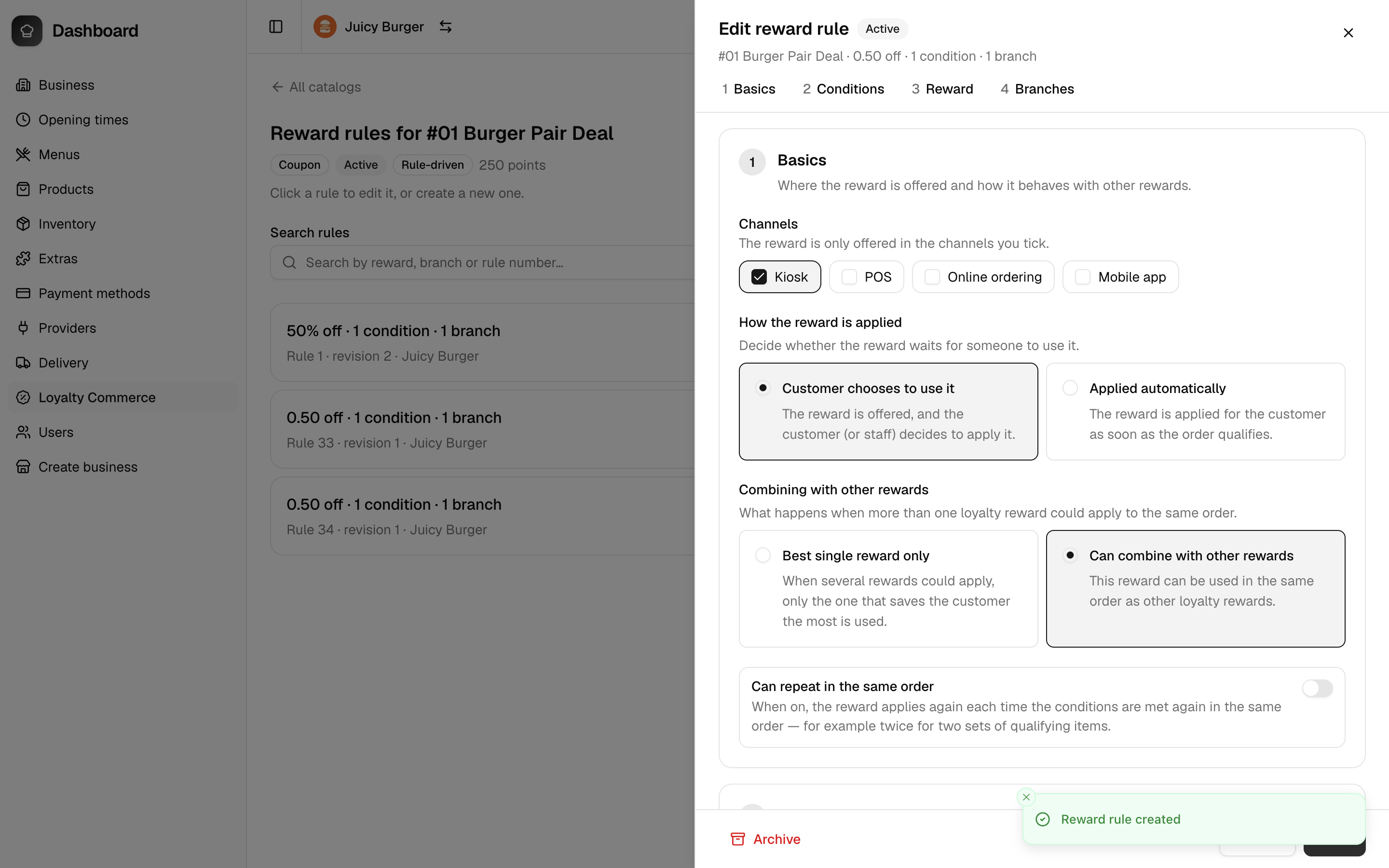
Task: Open the Inventory section
Action: click(123, 224)
